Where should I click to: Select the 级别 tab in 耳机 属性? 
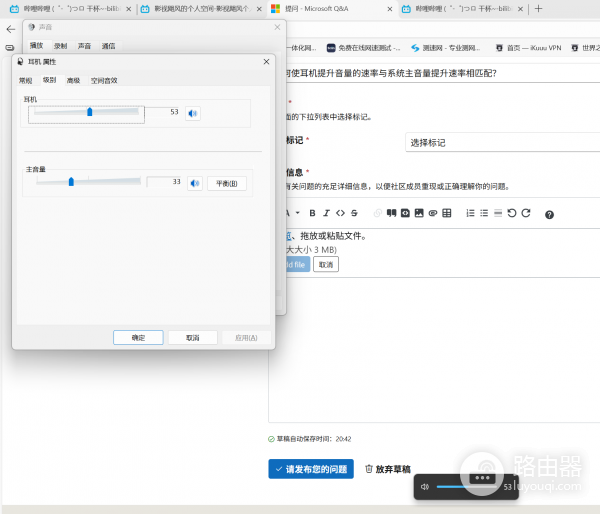[49, 80]
